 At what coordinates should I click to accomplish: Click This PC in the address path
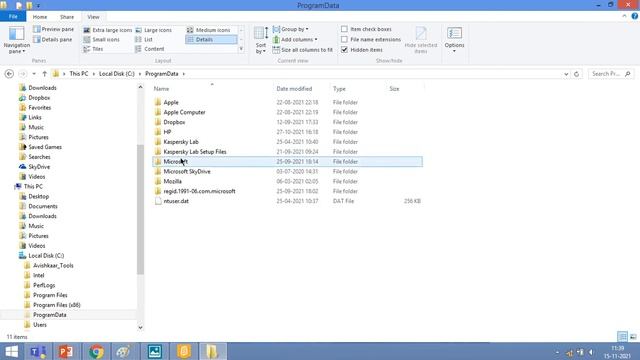click(79, 74)
